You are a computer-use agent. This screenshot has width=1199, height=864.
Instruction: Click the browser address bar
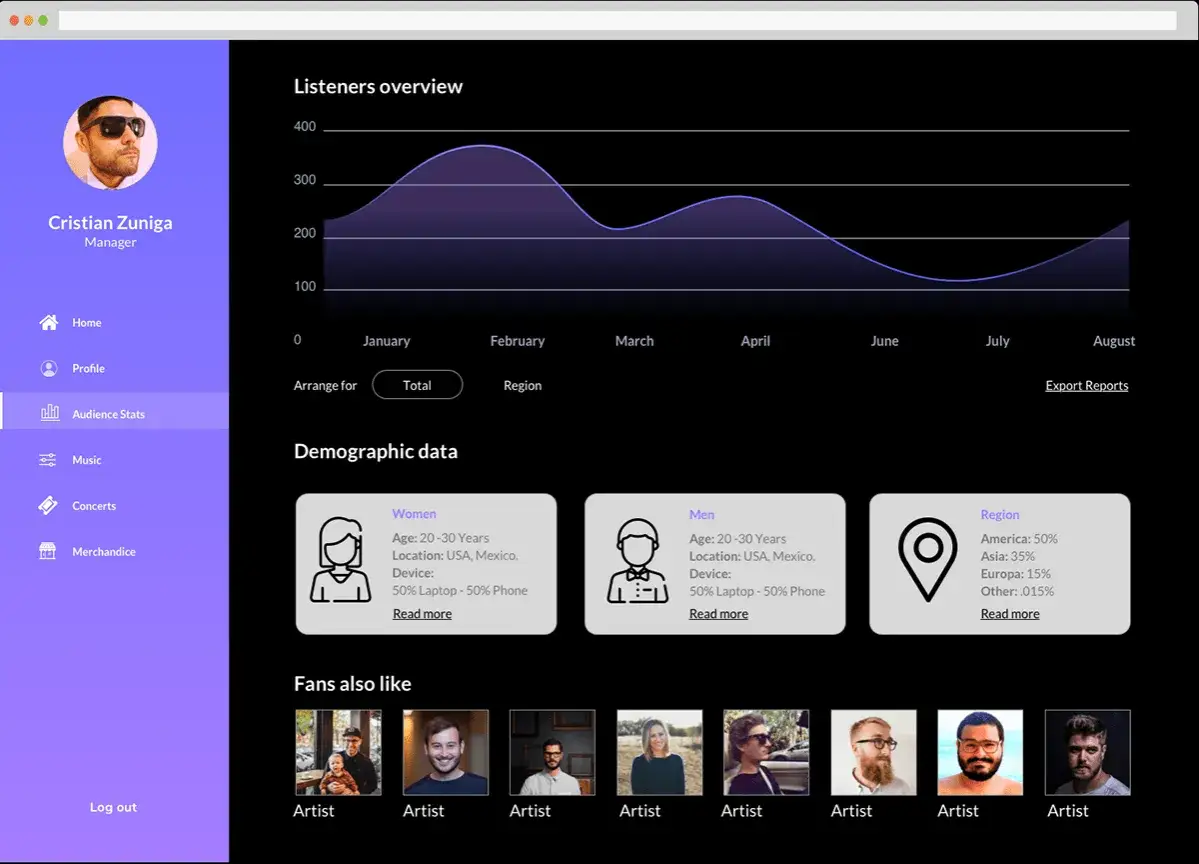click(x=617, y=21)
